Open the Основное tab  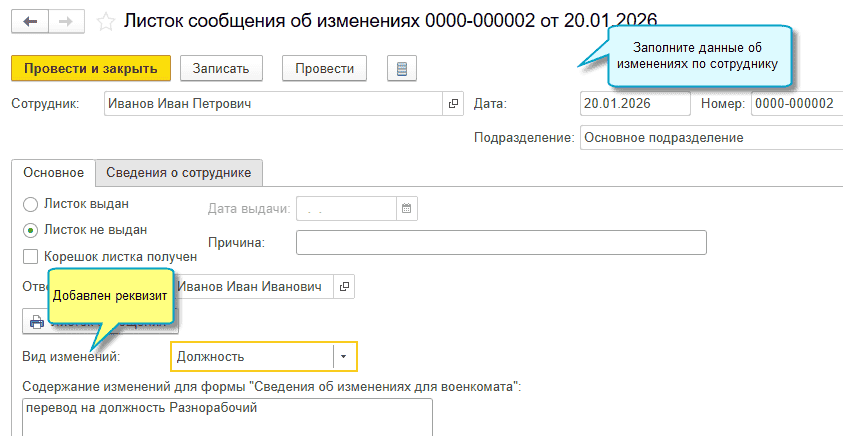(x=53, y=172)
